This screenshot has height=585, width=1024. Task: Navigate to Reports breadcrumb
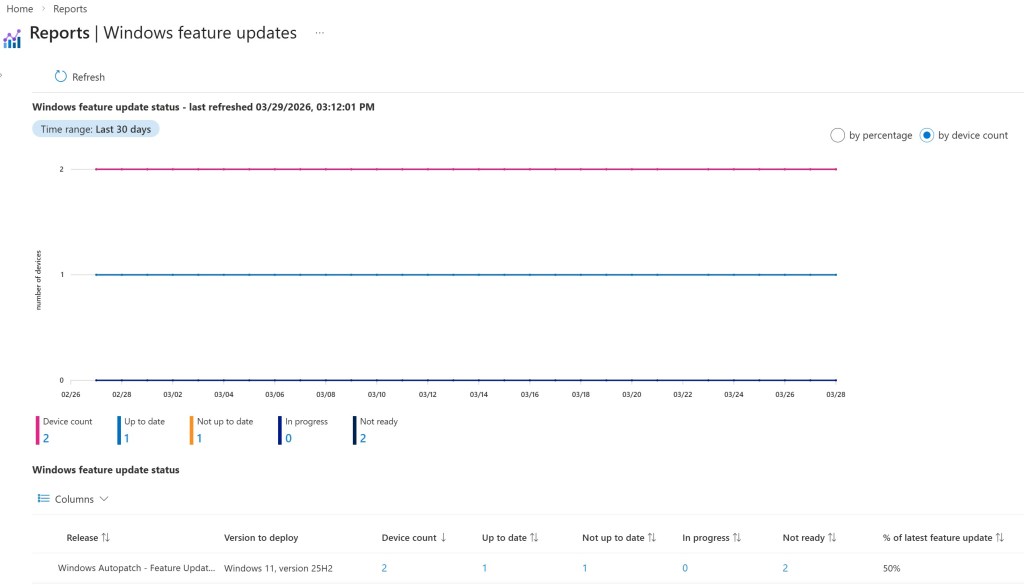(x=70, y=9)
